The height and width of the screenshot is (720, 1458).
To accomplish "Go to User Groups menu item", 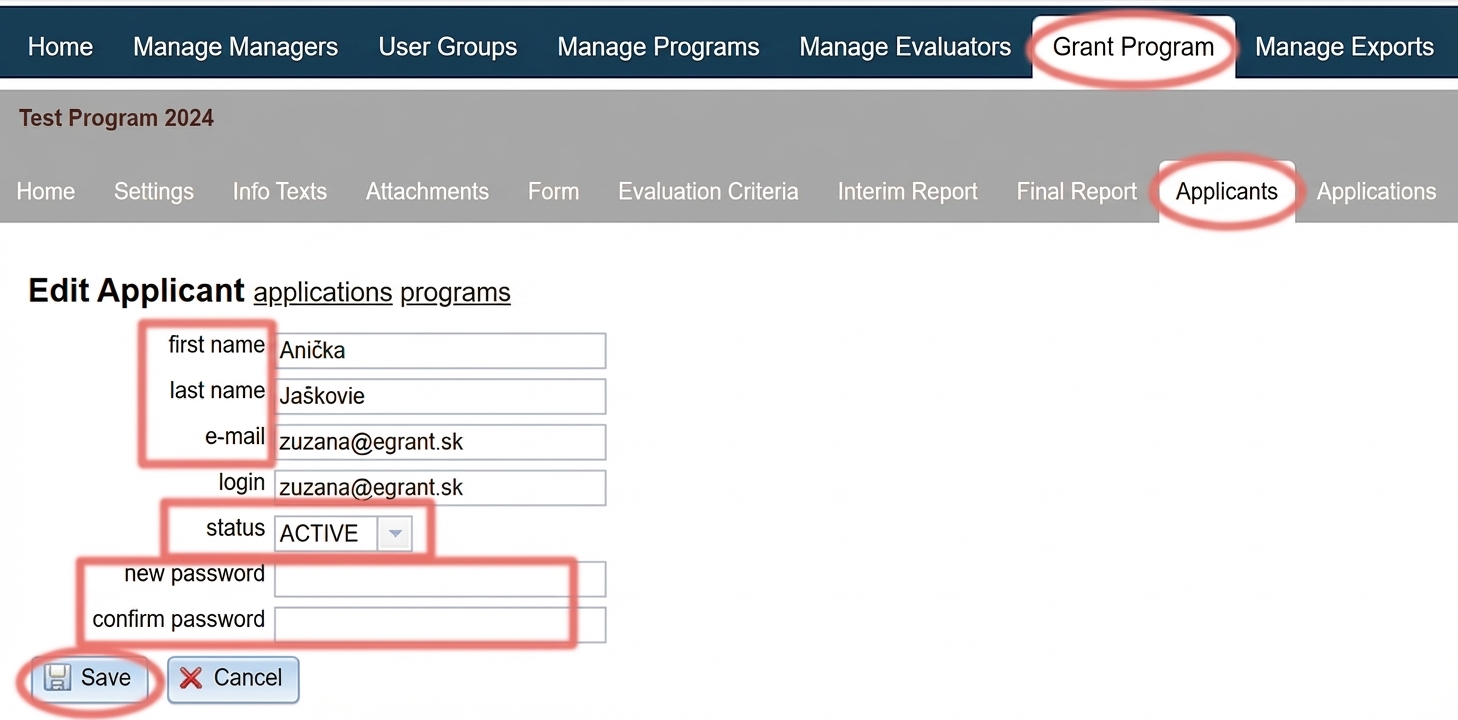I will (x=448, y=47).
